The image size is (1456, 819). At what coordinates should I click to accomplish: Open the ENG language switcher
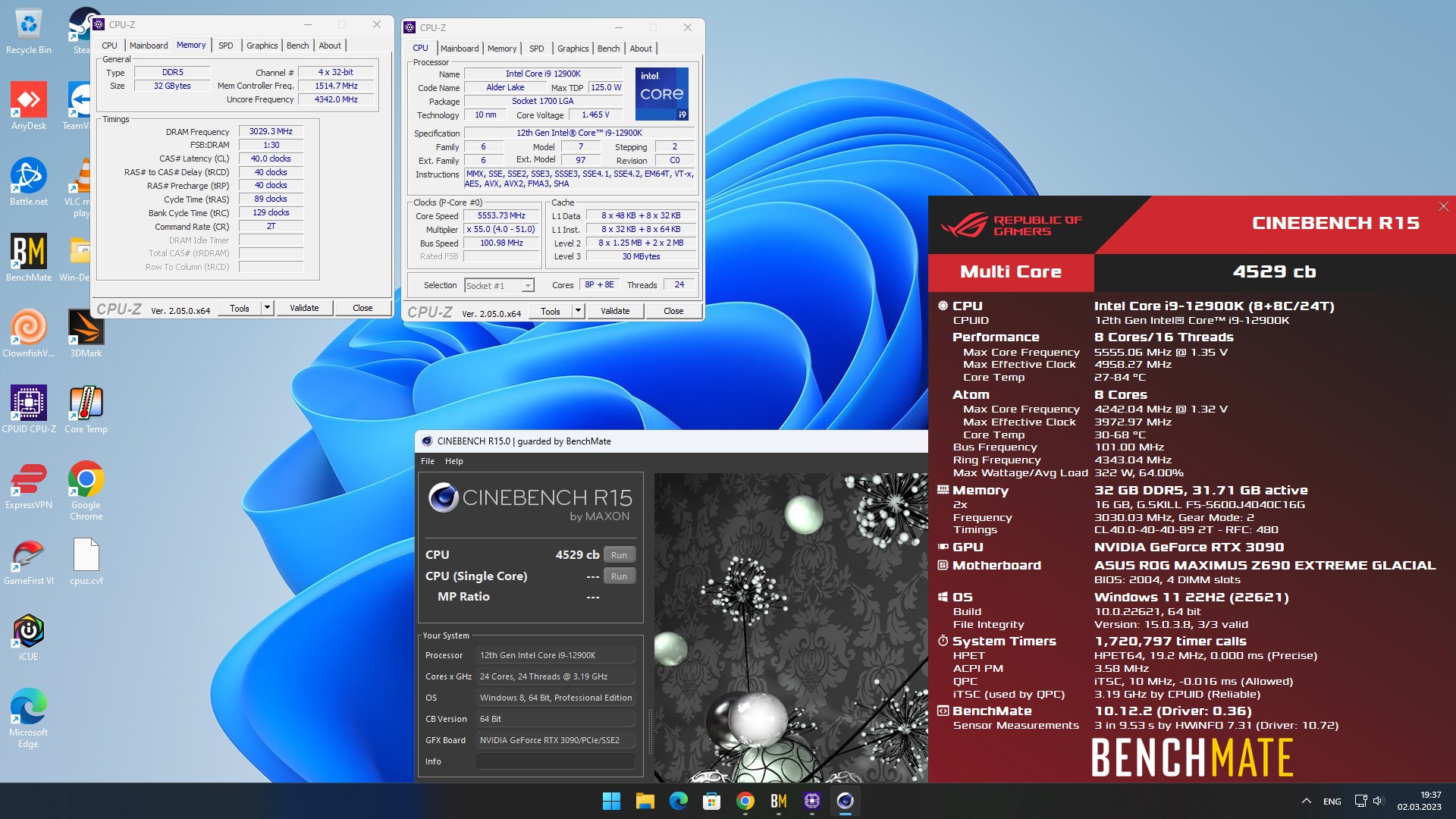(1332, 801)
